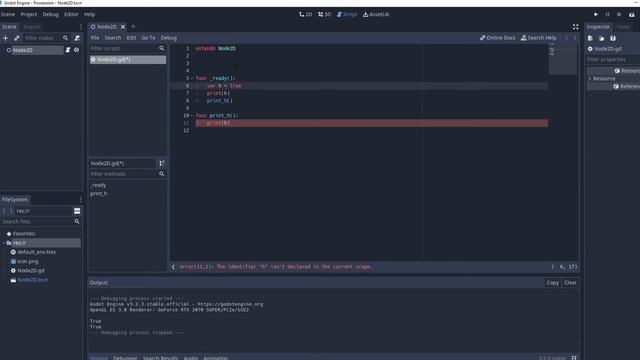Screen dimensions: 640x360
Task: Open the Editor menu
Action: [x=71, y=14]
